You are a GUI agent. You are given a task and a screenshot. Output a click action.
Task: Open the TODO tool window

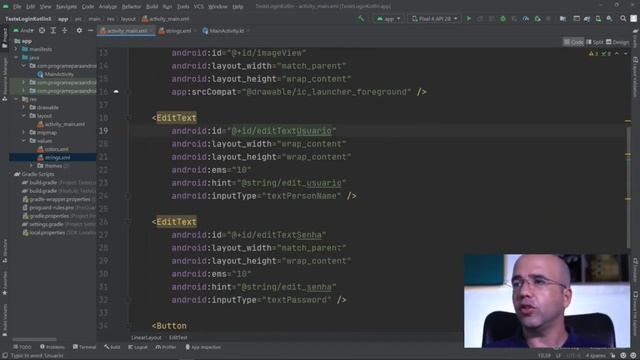pyautogui.click(x=22, y=347)
